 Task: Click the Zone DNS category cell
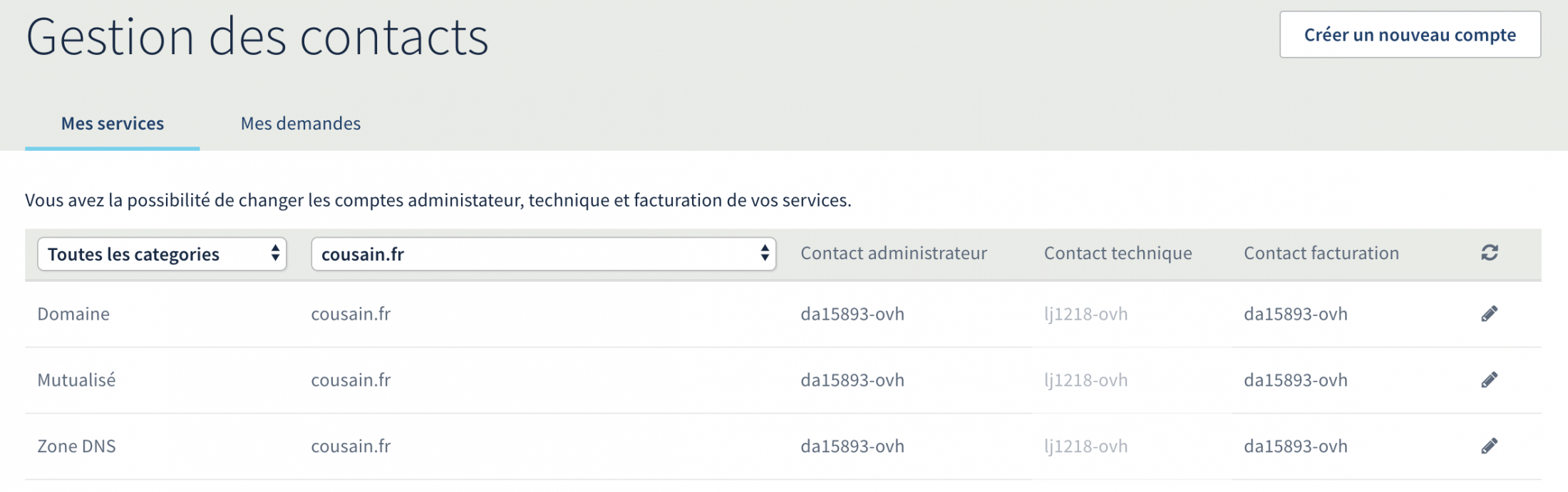tap(76, 446)
